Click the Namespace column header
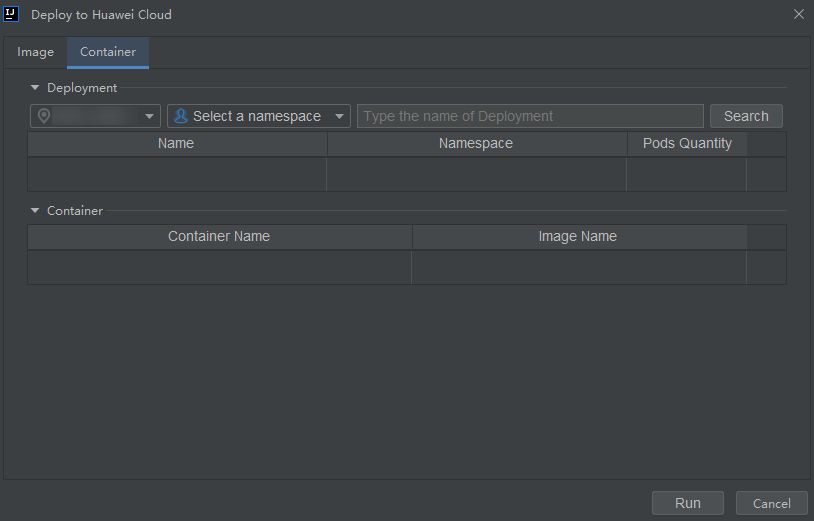Screen dimensions: 814x521 point(477,144)
